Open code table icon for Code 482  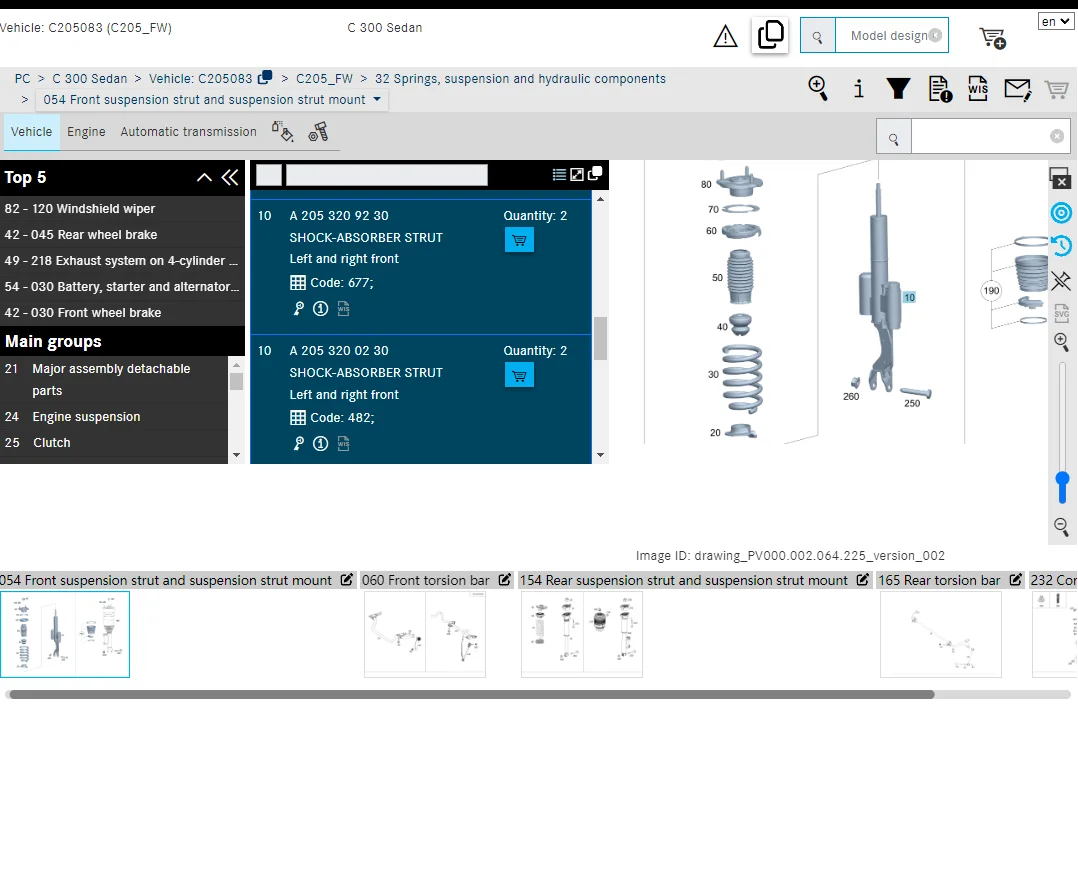(x=298, y=417)
